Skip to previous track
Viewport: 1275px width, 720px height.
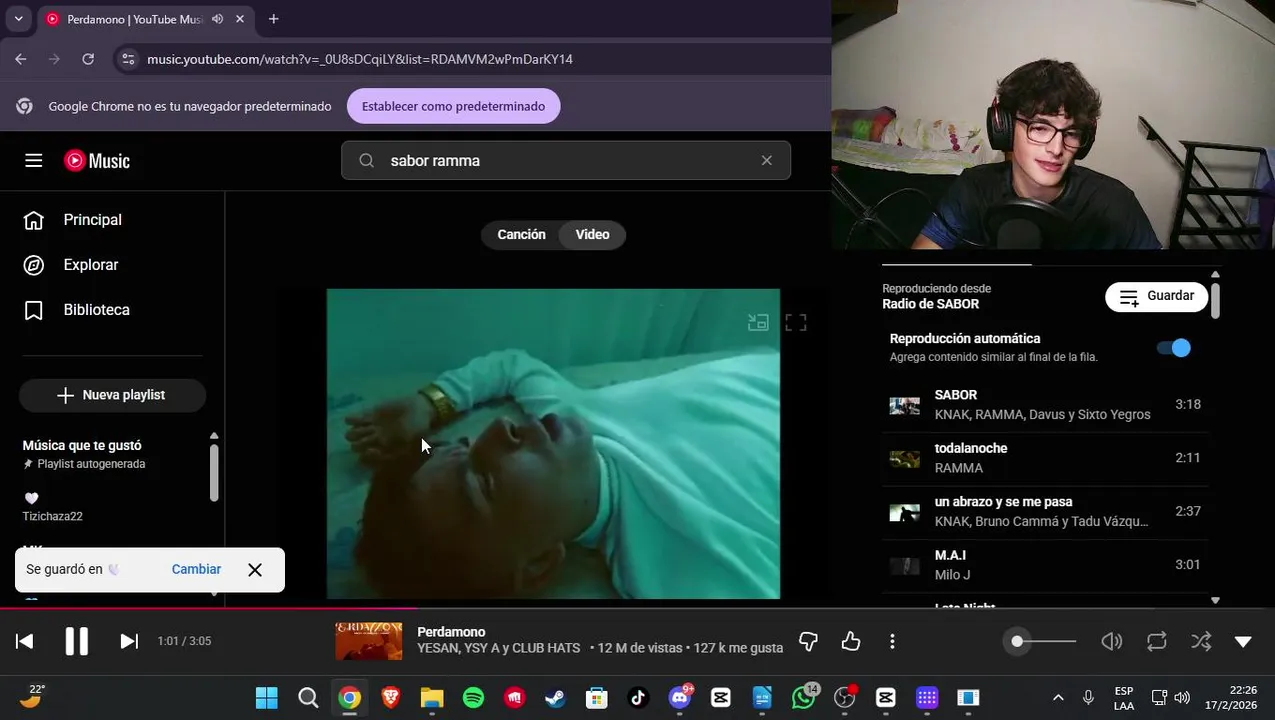pos(25,641)
